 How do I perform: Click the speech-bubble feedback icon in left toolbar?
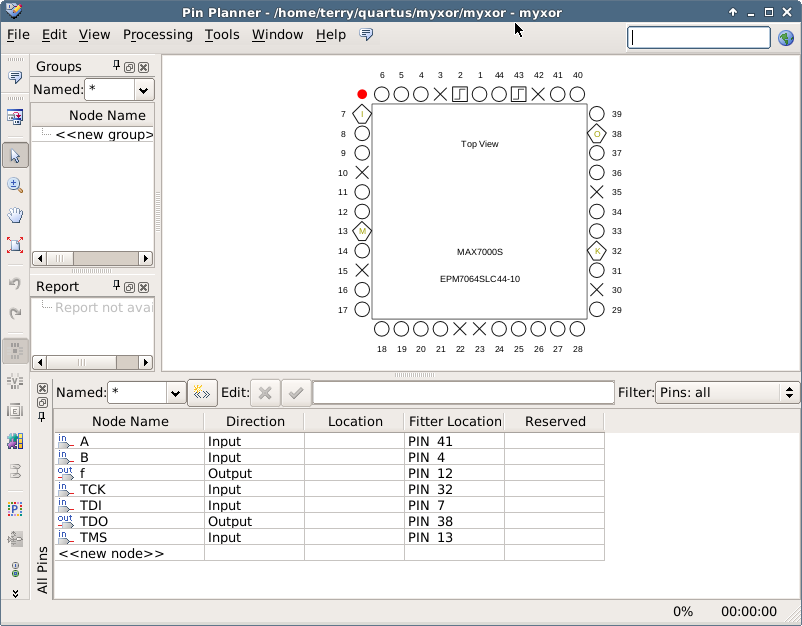(x=15, y=78)
